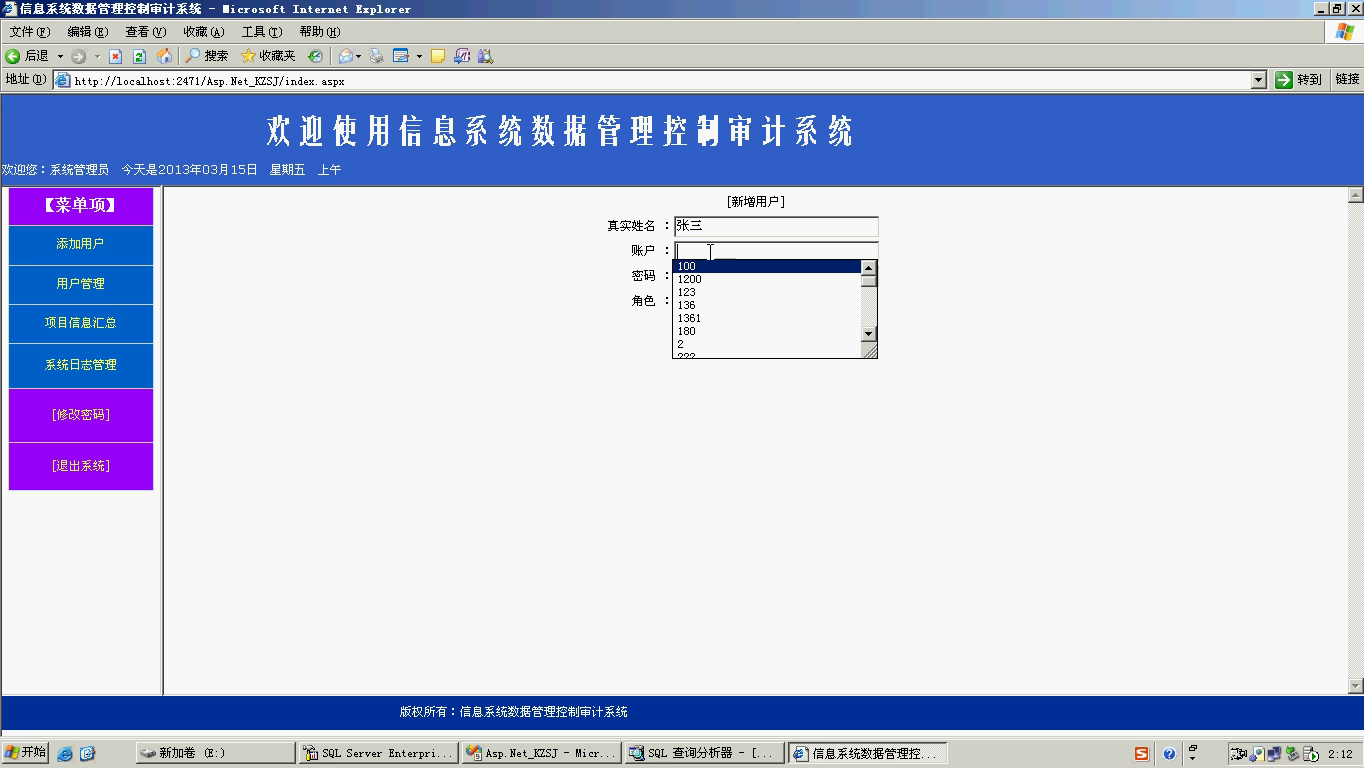Click the 开始 Start button
Screen dimensions: 1364x768
coord(27,753)
